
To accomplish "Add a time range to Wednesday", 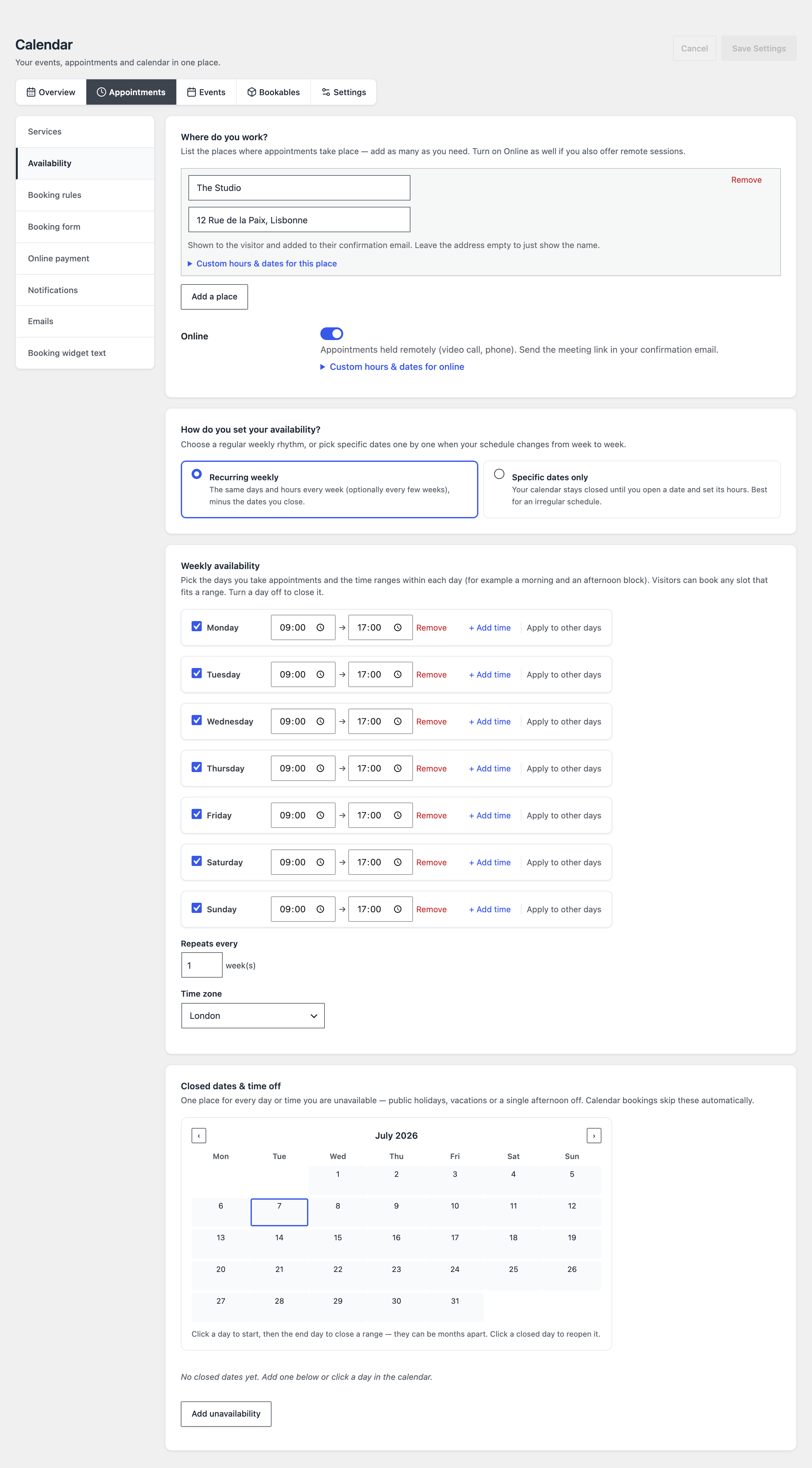I will [x=489, y=721].
